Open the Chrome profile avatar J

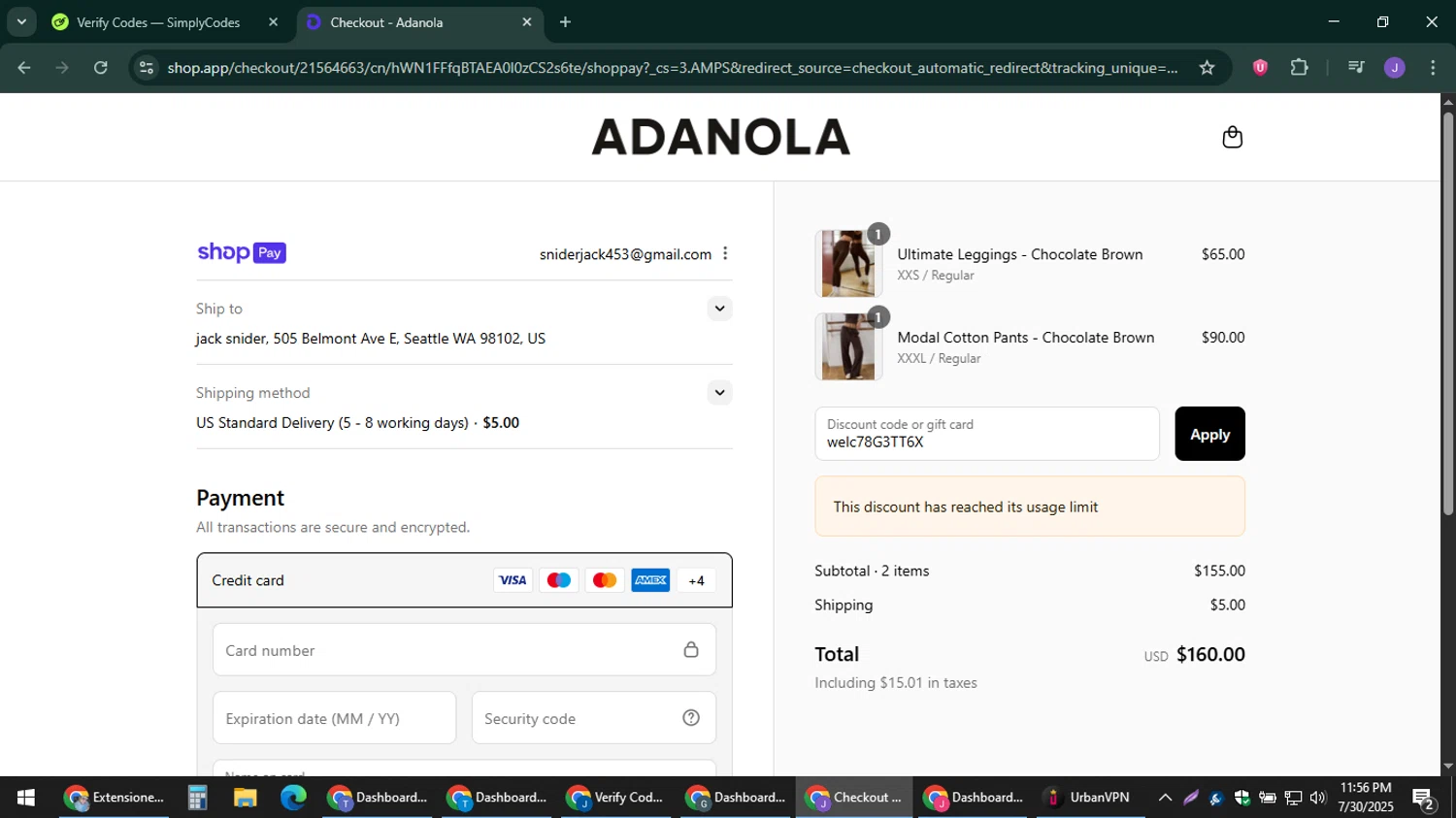coord(1395,67)
